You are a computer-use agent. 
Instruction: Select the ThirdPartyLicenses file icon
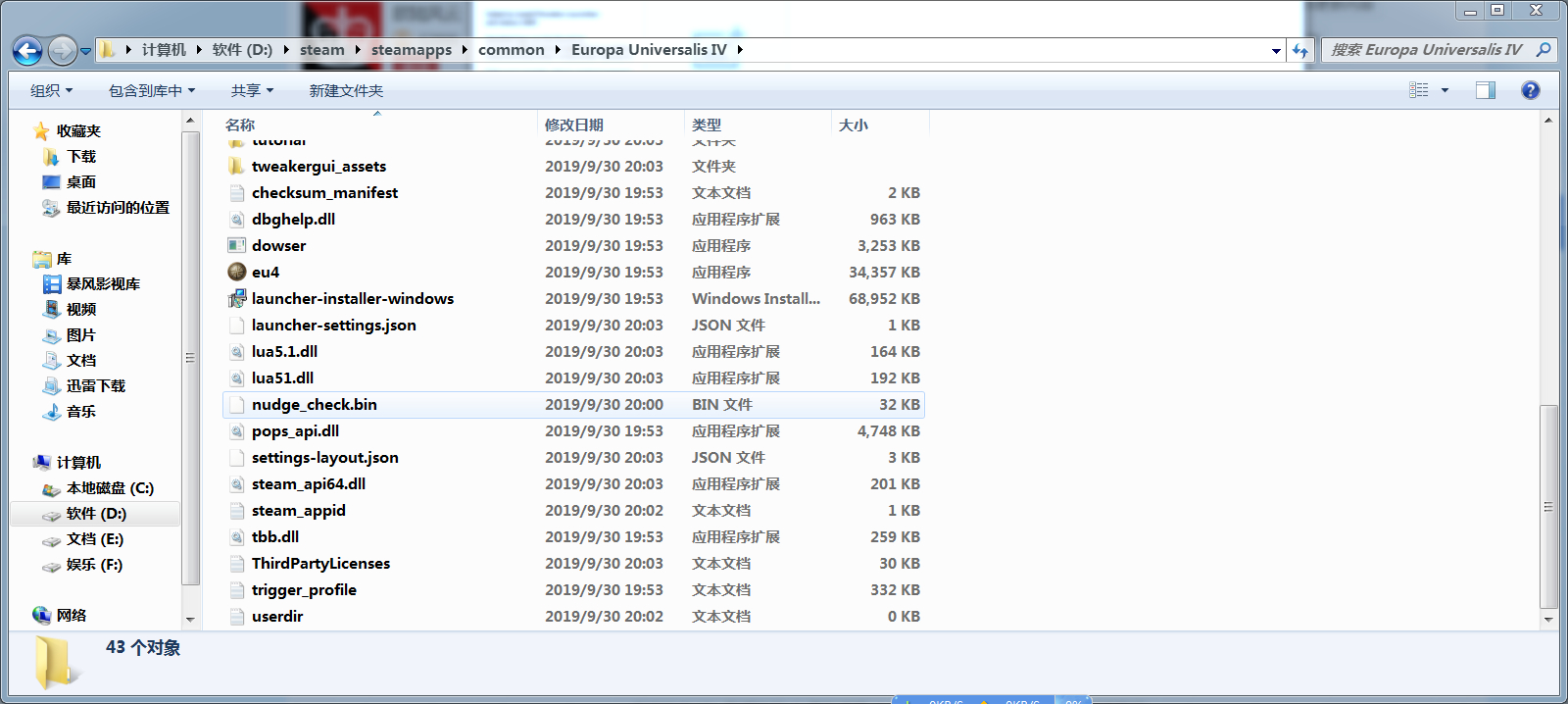click(x=236, y=564)
